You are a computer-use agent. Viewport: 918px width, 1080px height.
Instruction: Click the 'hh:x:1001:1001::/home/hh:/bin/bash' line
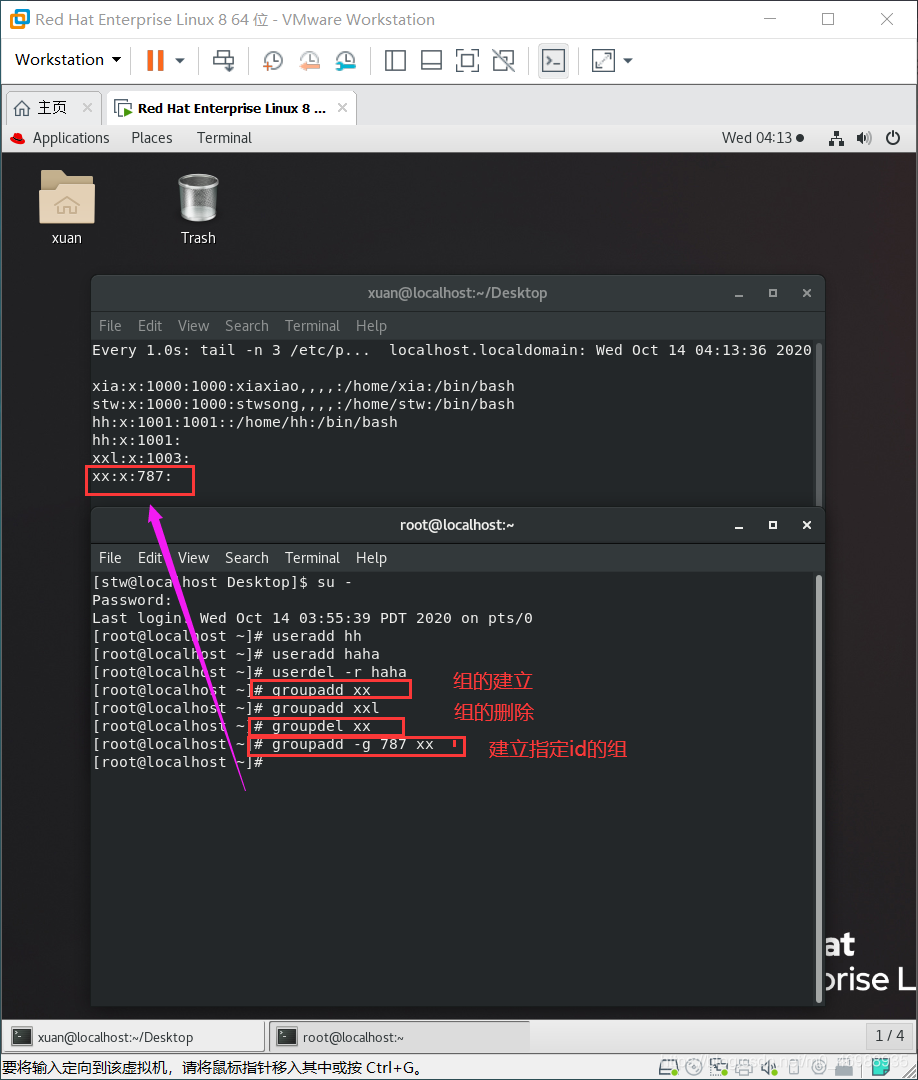click(244, 422)
